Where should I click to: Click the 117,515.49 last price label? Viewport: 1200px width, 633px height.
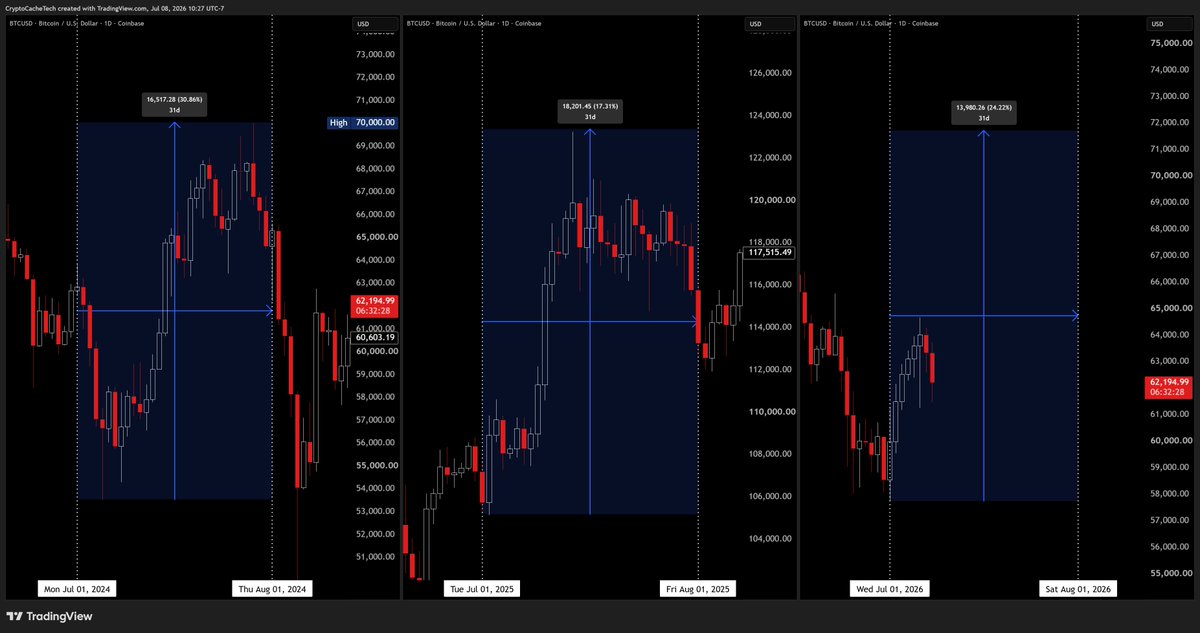tap(770, 252)
